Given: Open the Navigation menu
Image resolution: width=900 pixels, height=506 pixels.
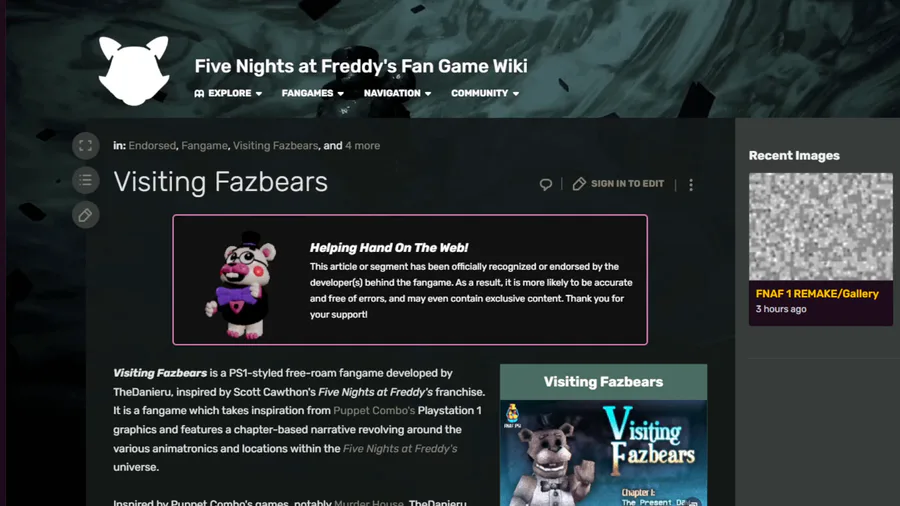Looking at the screenshot, I should coord(397,94).
